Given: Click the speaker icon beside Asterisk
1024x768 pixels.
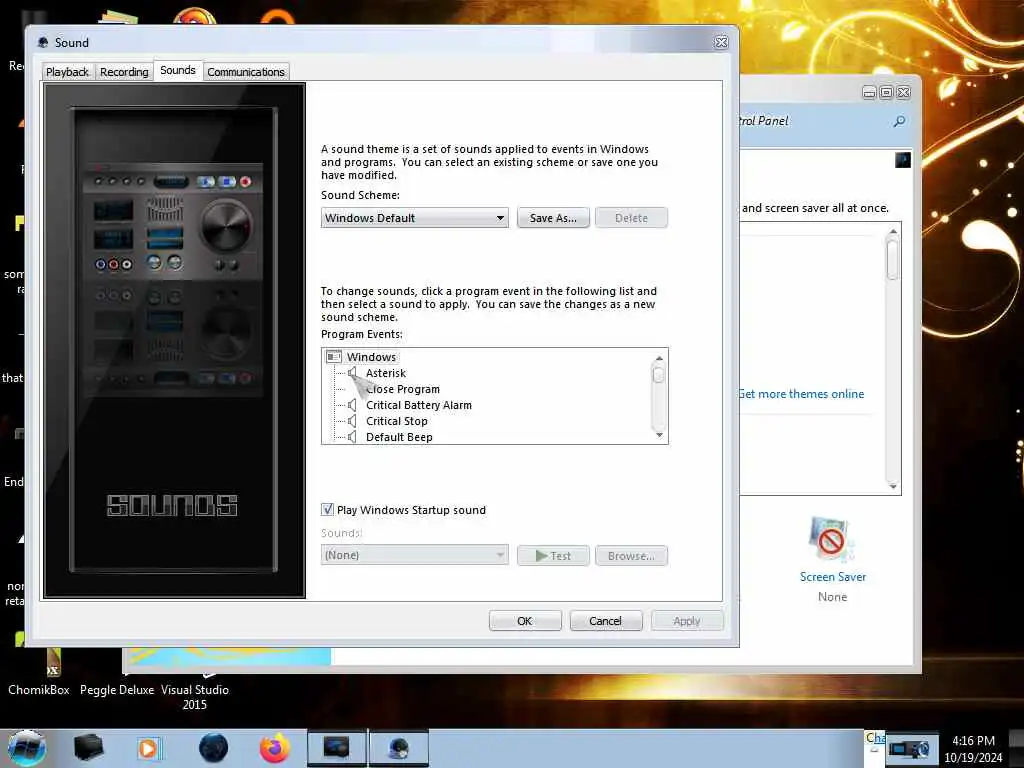Looking at the screenshot, I should tap(353, 373).
